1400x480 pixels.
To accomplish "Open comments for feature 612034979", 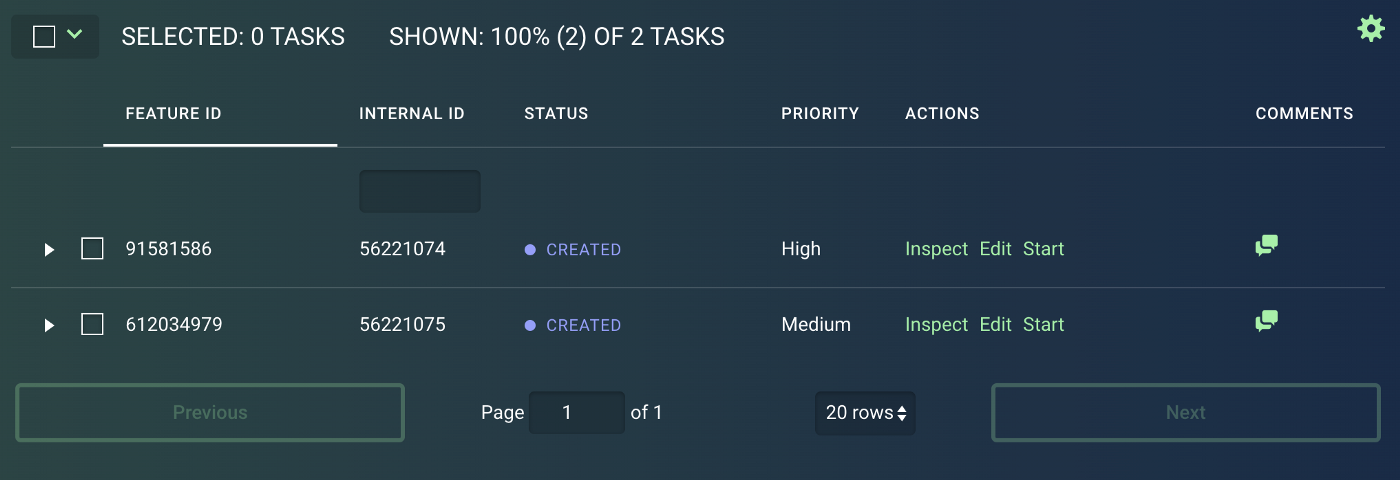I will [x=1266, y=322].
